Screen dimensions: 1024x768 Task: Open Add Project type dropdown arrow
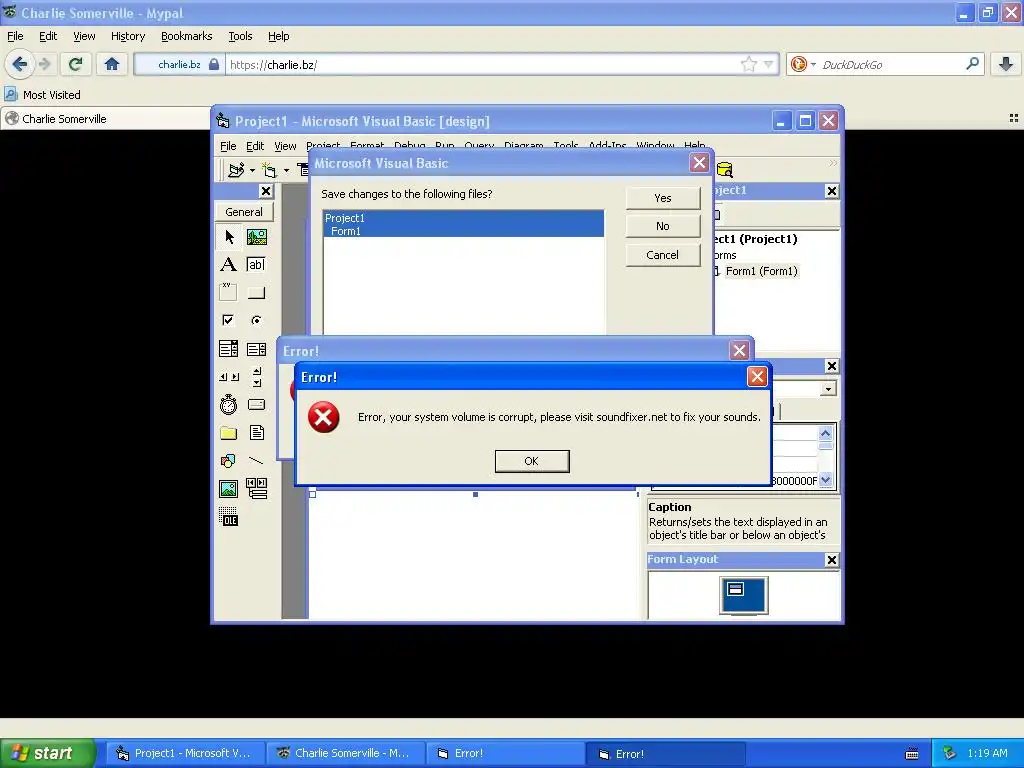tap(252, 170)
